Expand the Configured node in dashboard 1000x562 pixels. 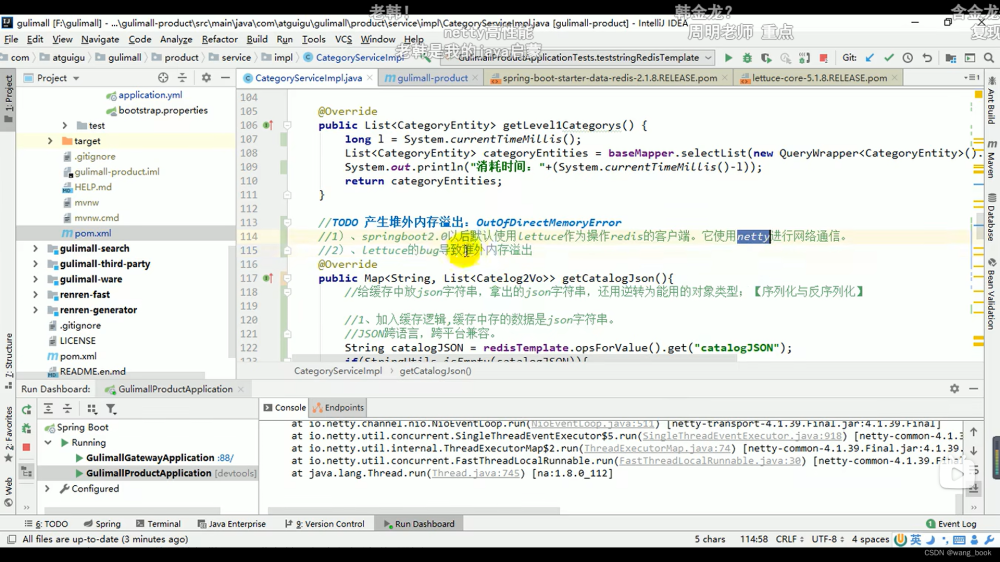pyautogui.click(x=47, y=488)
